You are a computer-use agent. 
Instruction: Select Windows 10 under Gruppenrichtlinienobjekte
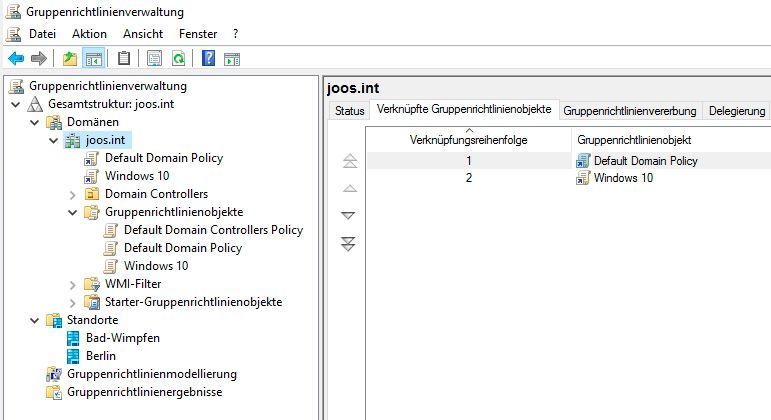156,266
